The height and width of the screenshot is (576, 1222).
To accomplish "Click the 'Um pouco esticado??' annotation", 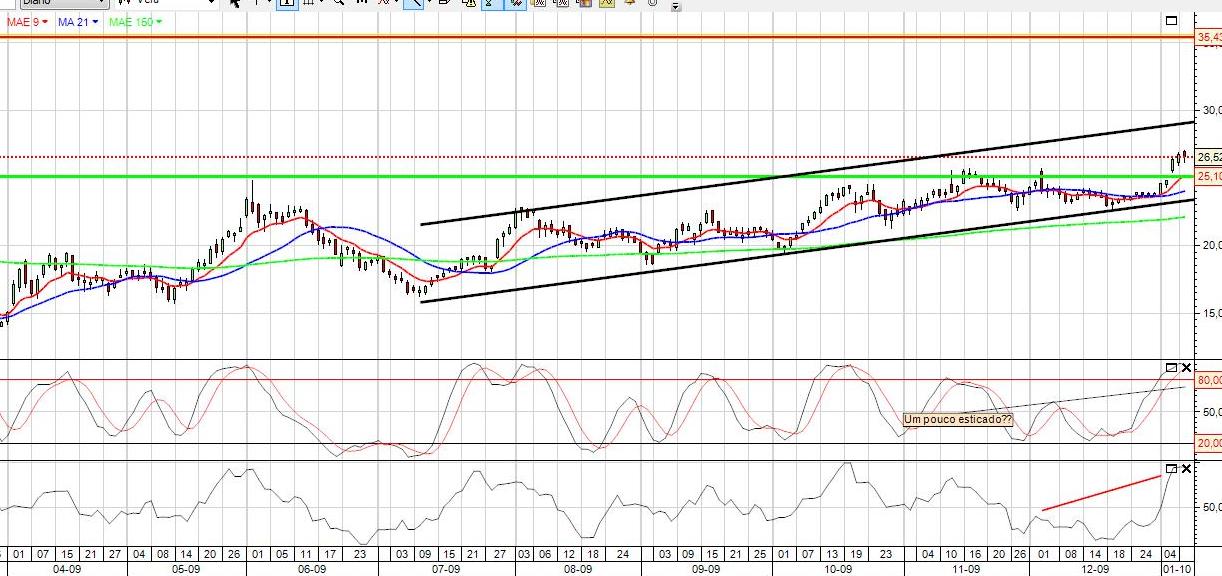I will pos(957,420).
